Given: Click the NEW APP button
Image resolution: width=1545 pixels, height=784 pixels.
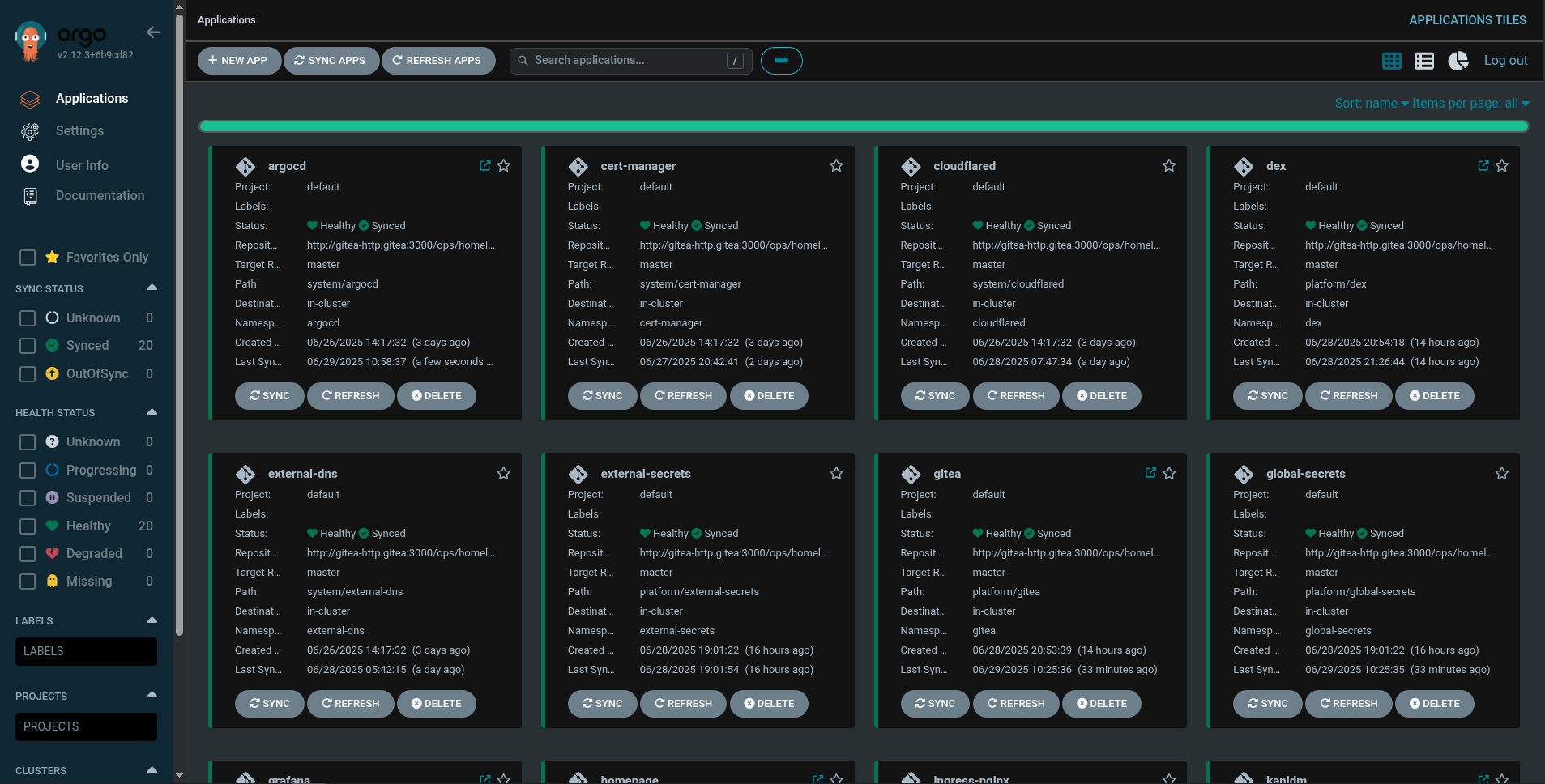Looking at the screenshot, I should click(239, 61).
